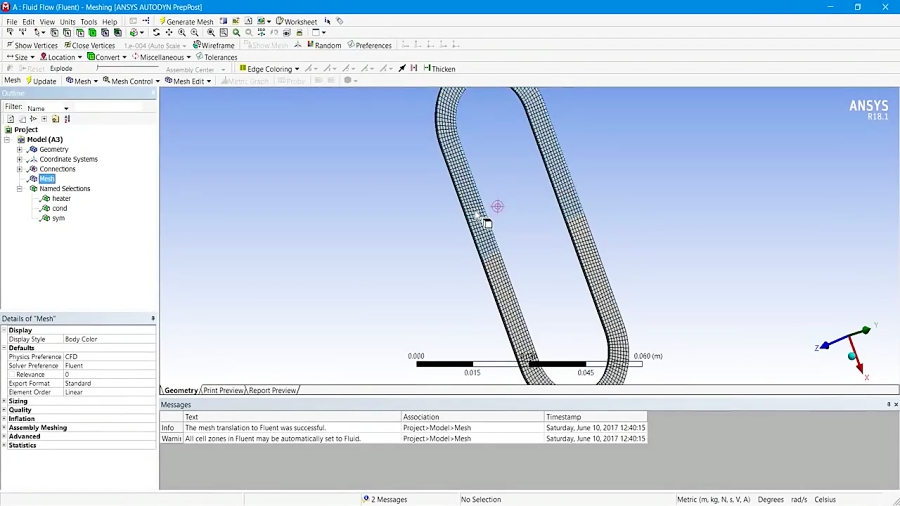Viewport: 900px width, 506px height.
Task: Expand the Connections tree node
Action: pyautogui.click(x=20, y=169)
